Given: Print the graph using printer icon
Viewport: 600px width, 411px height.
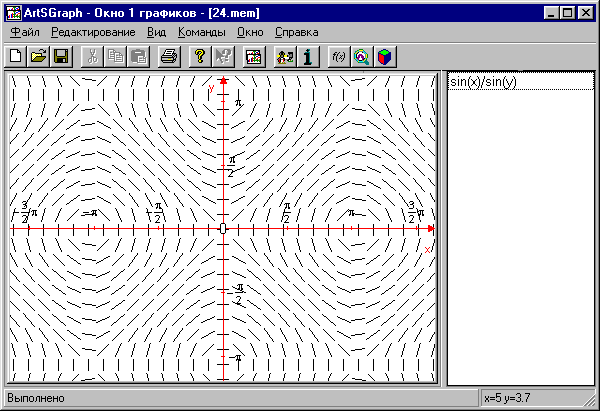Looking at the screenshot, I should point(169,57).
